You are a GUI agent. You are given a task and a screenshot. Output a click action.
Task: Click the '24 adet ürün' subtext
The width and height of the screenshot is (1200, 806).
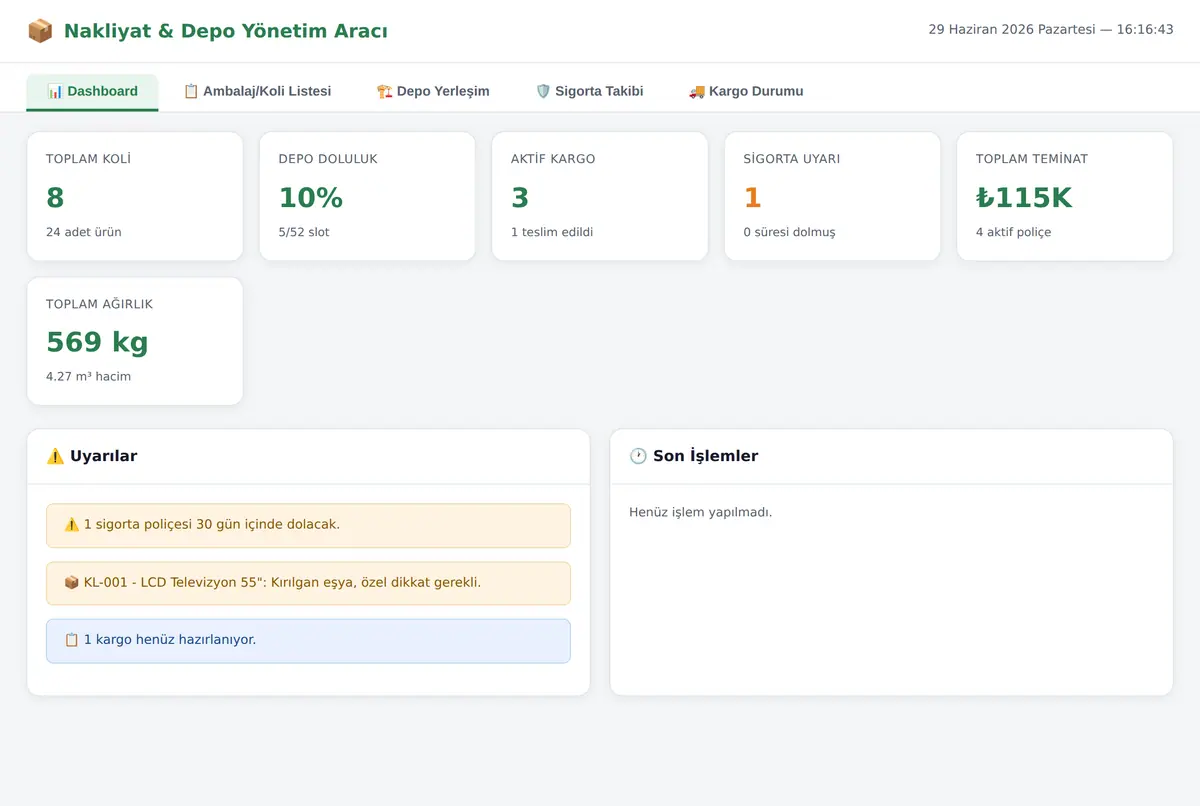click(x=84, y=232)
